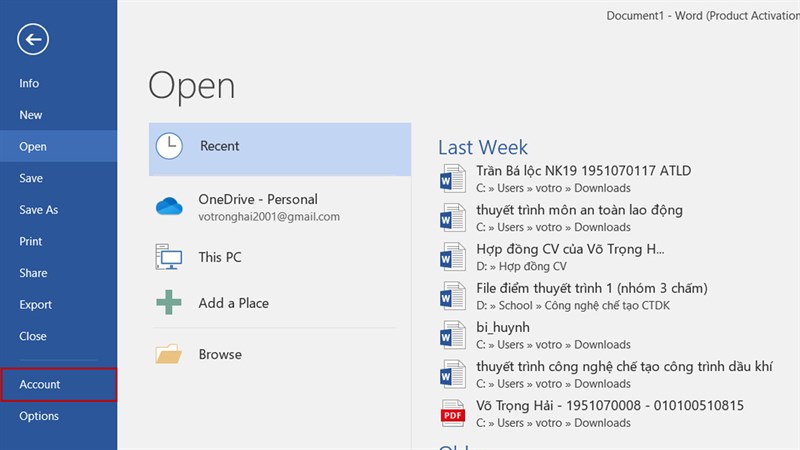Viewport: 800px width, 450px height.
Task: Click Word icon next to Hợp đồng CV file
Action: point(453,257)
